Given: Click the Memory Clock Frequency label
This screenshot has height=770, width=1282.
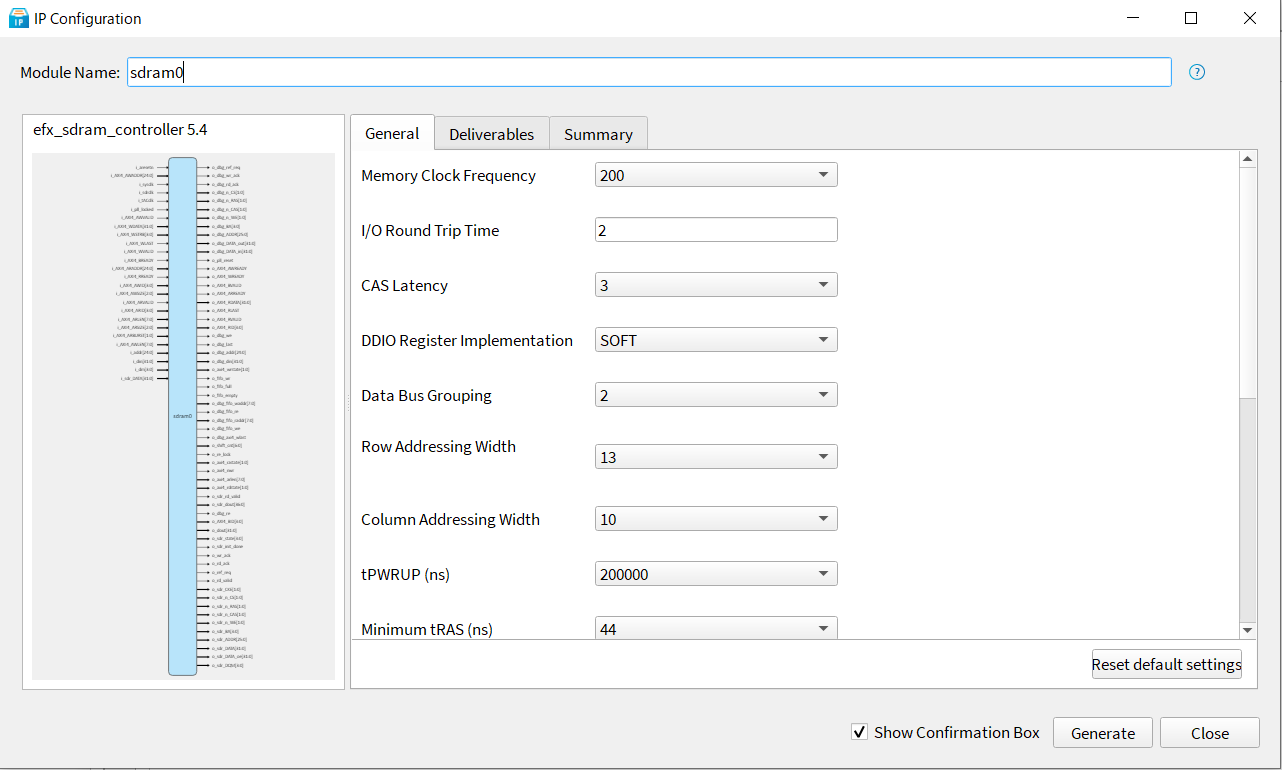Looking at the screenshot, I should pos(448,175).
